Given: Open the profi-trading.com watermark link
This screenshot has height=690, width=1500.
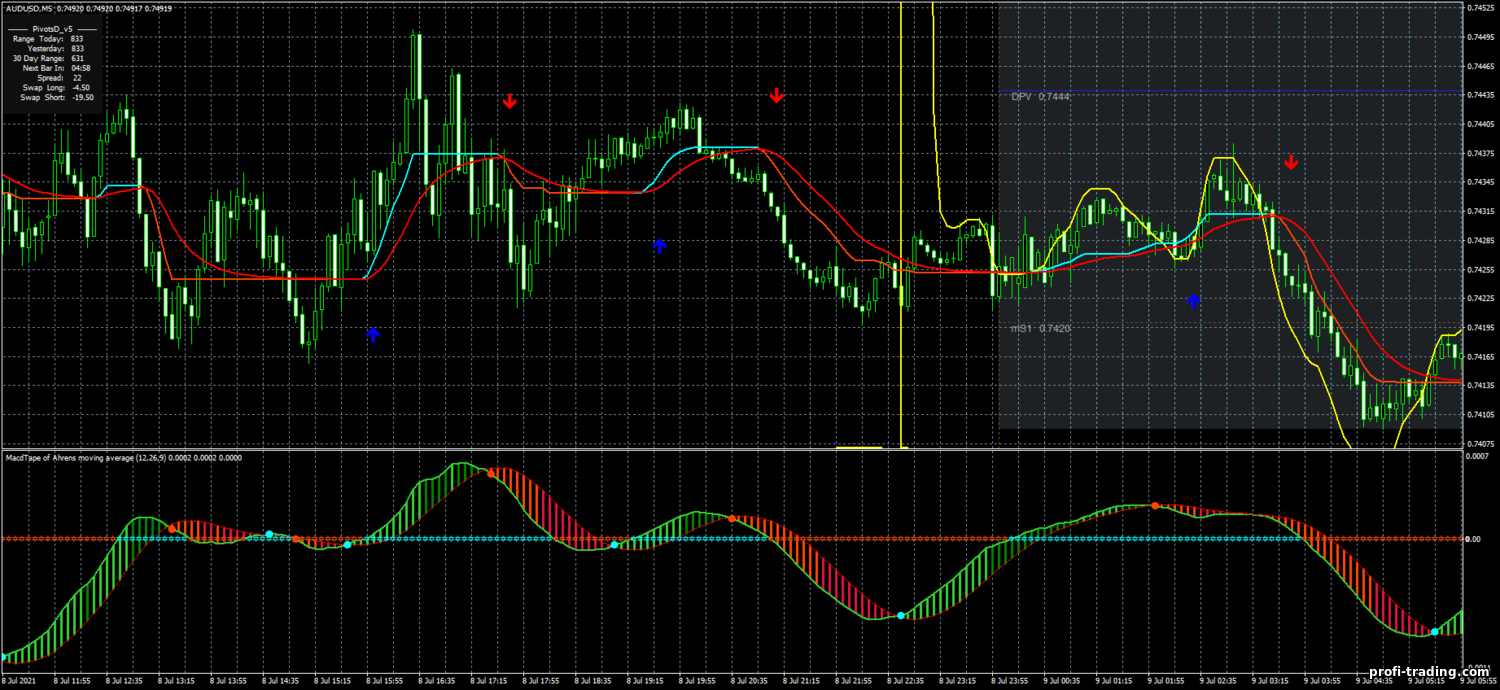Looking at the screenshot, I should click(x=1428, y=674).
